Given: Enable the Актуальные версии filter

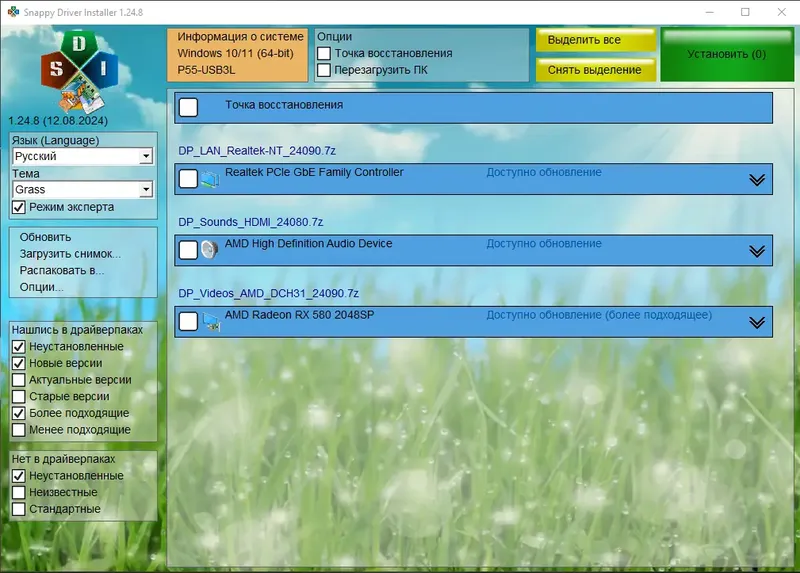Looking at the screenshot, I should click(x=19, y=380).
